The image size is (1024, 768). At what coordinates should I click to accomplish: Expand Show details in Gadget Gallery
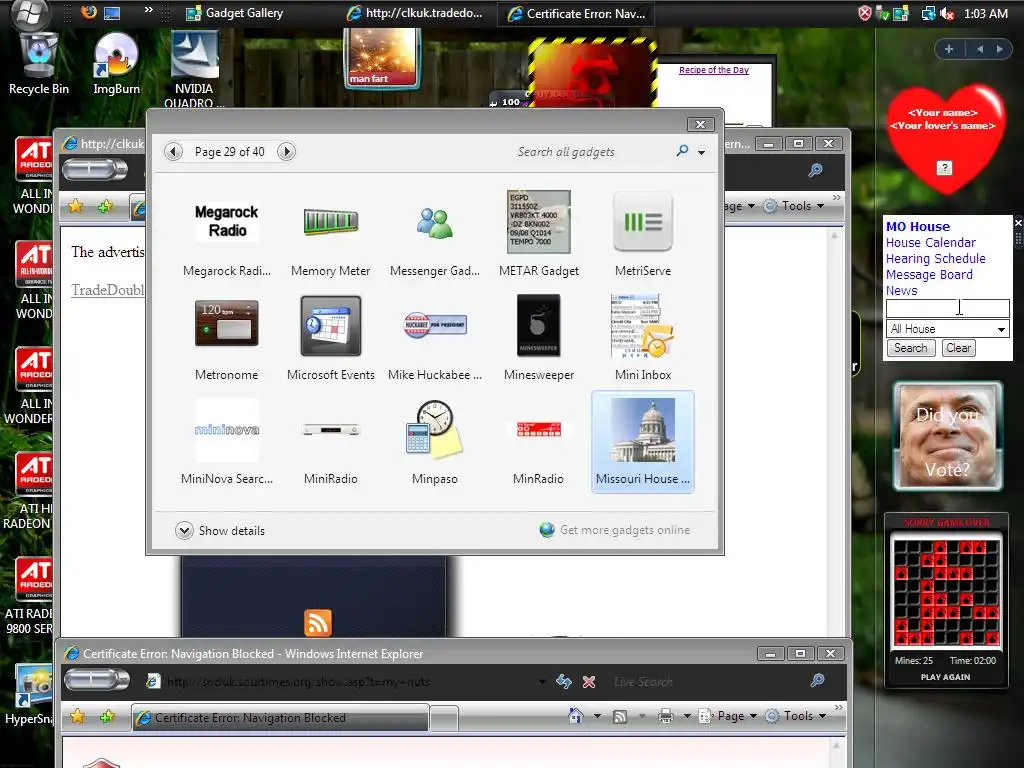tap(220, 530)
